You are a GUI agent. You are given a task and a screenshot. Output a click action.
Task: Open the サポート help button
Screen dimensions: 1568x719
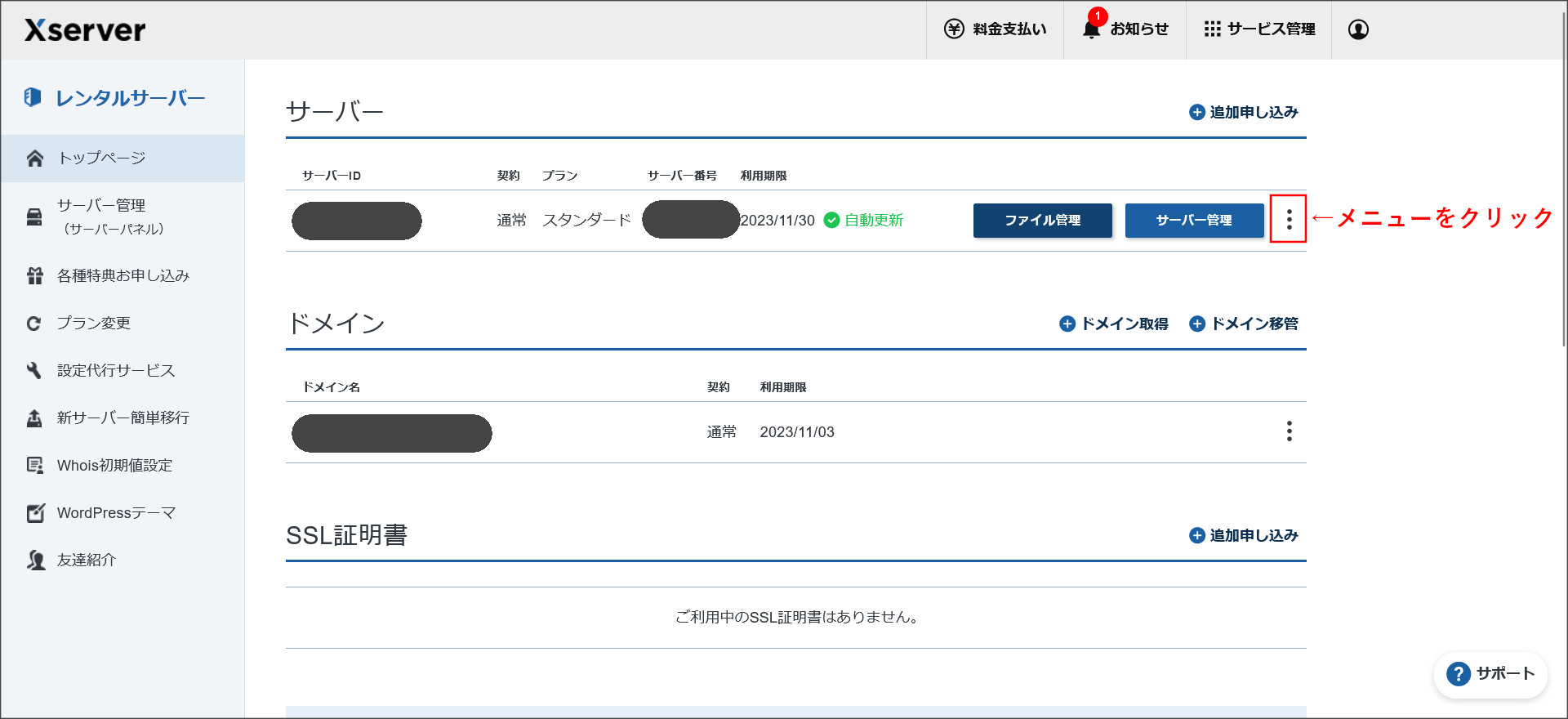point(1491,674)
